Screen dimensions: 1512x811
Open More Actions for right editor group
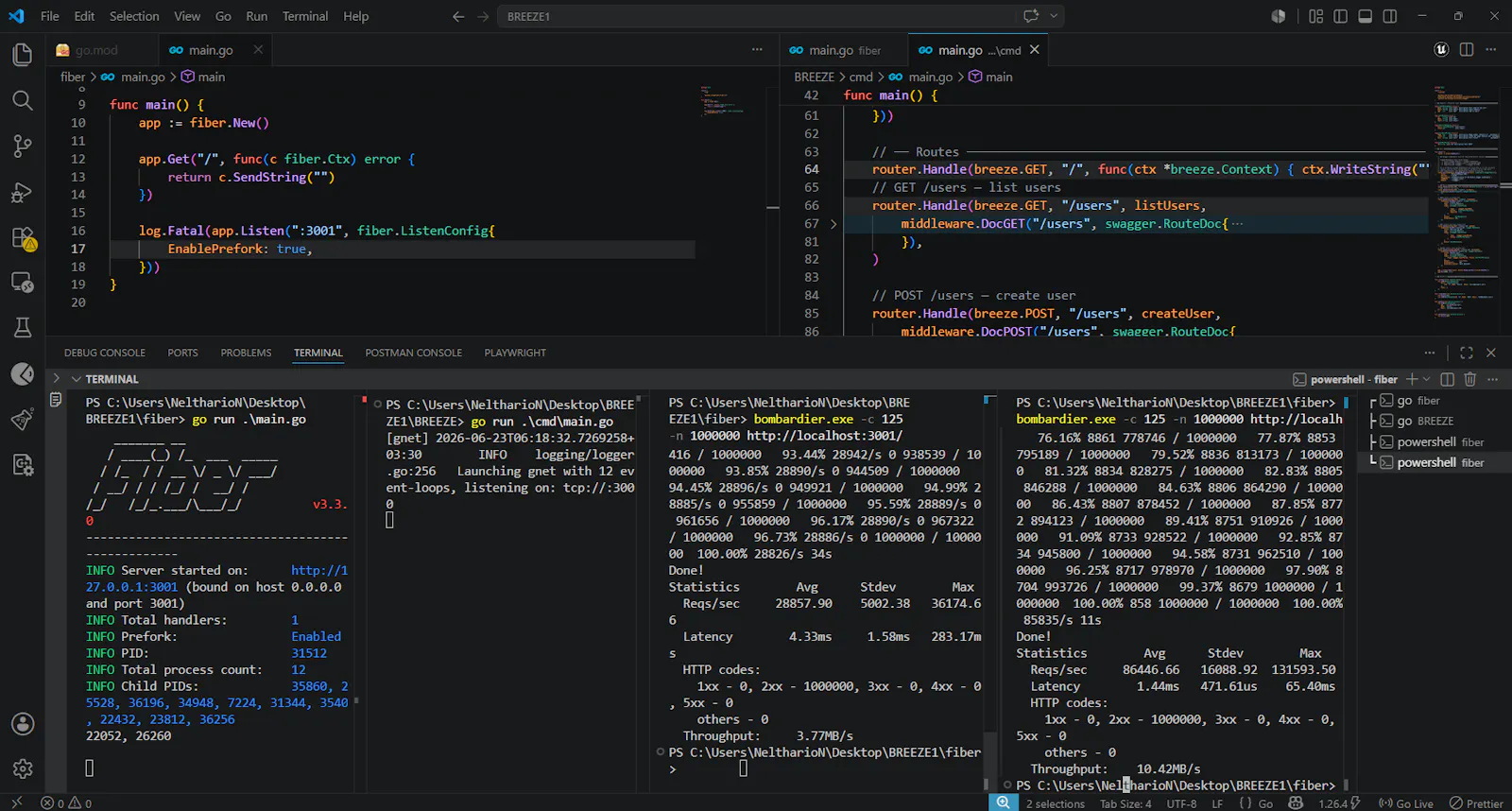1491,50
